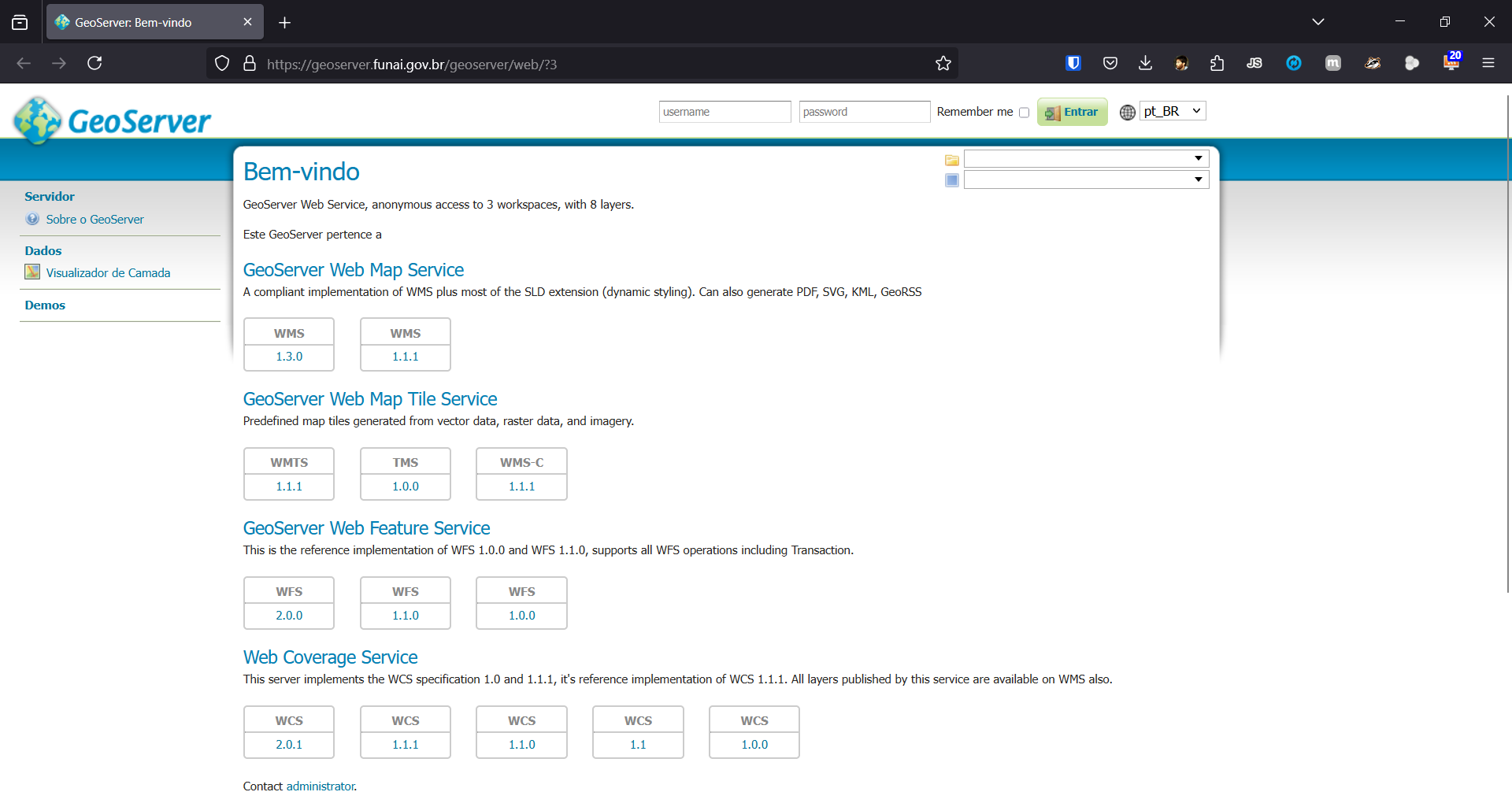1512x803 pixels.
Task: Go back with the back arrow
Action: [x=24, y=63]
